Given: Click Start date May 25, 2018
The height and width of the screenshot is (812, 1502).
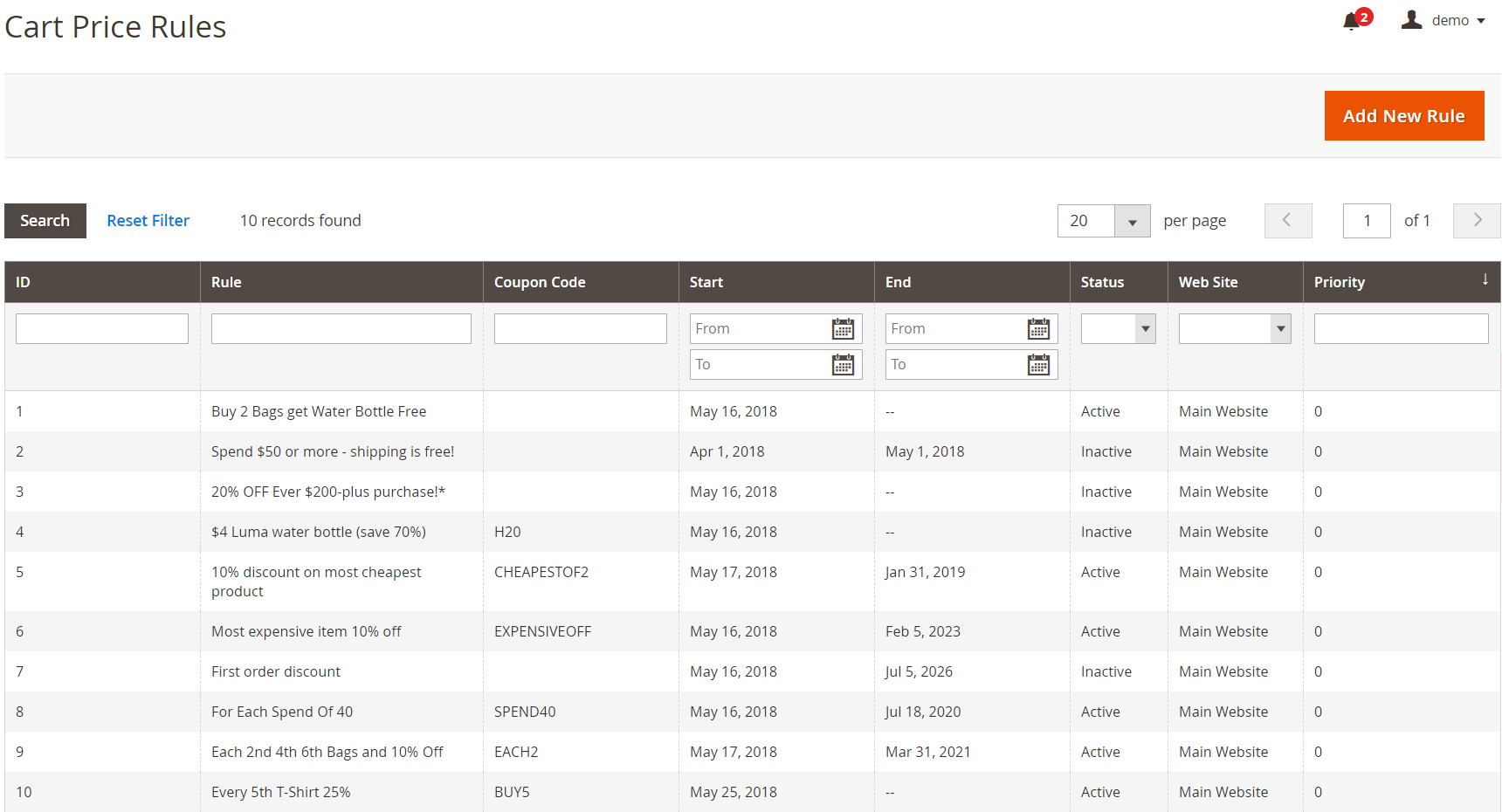Looking at the screenshot, I should [x=734, y=792].
